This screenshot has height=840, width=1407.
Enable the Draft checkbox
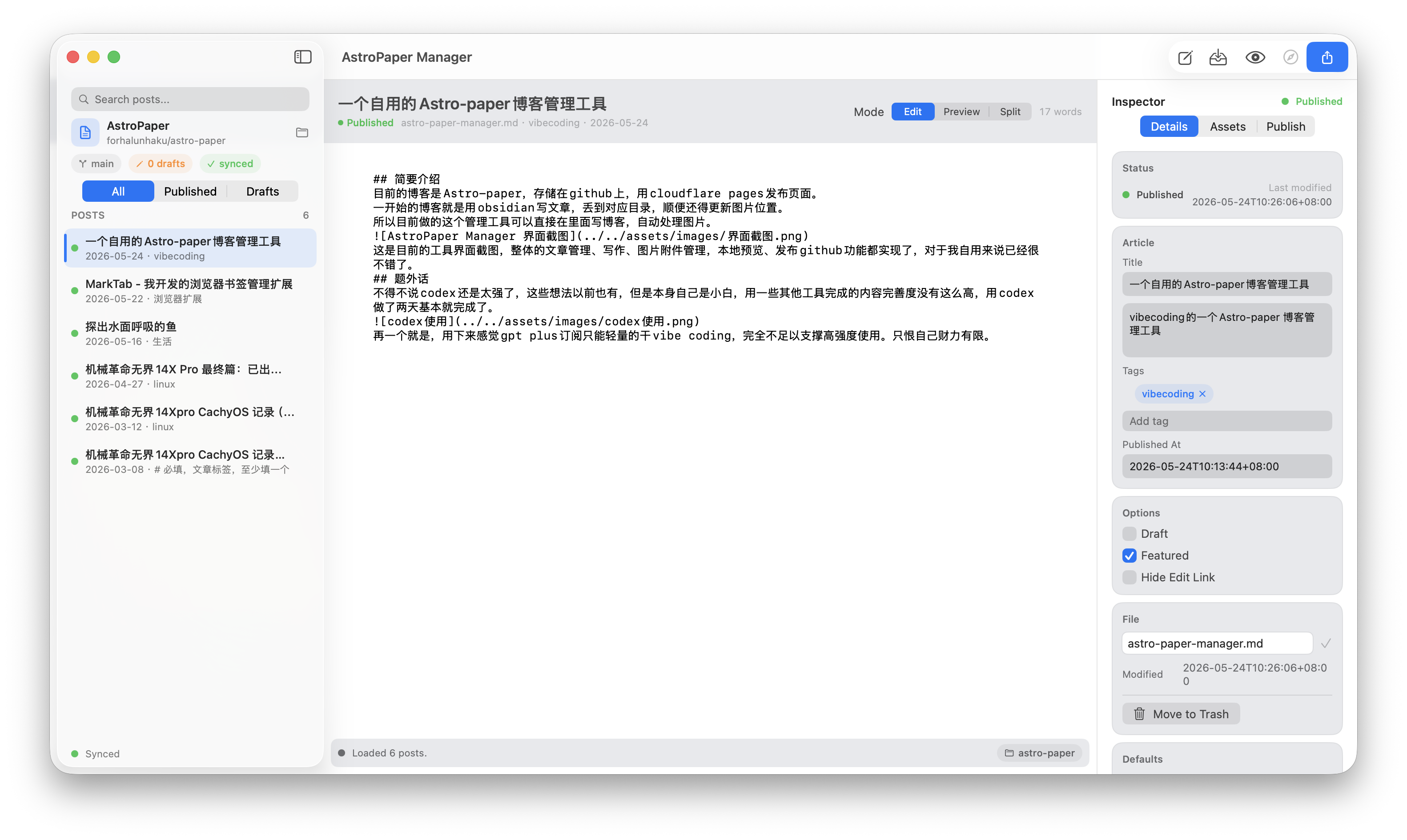[x=1129, y=534]
